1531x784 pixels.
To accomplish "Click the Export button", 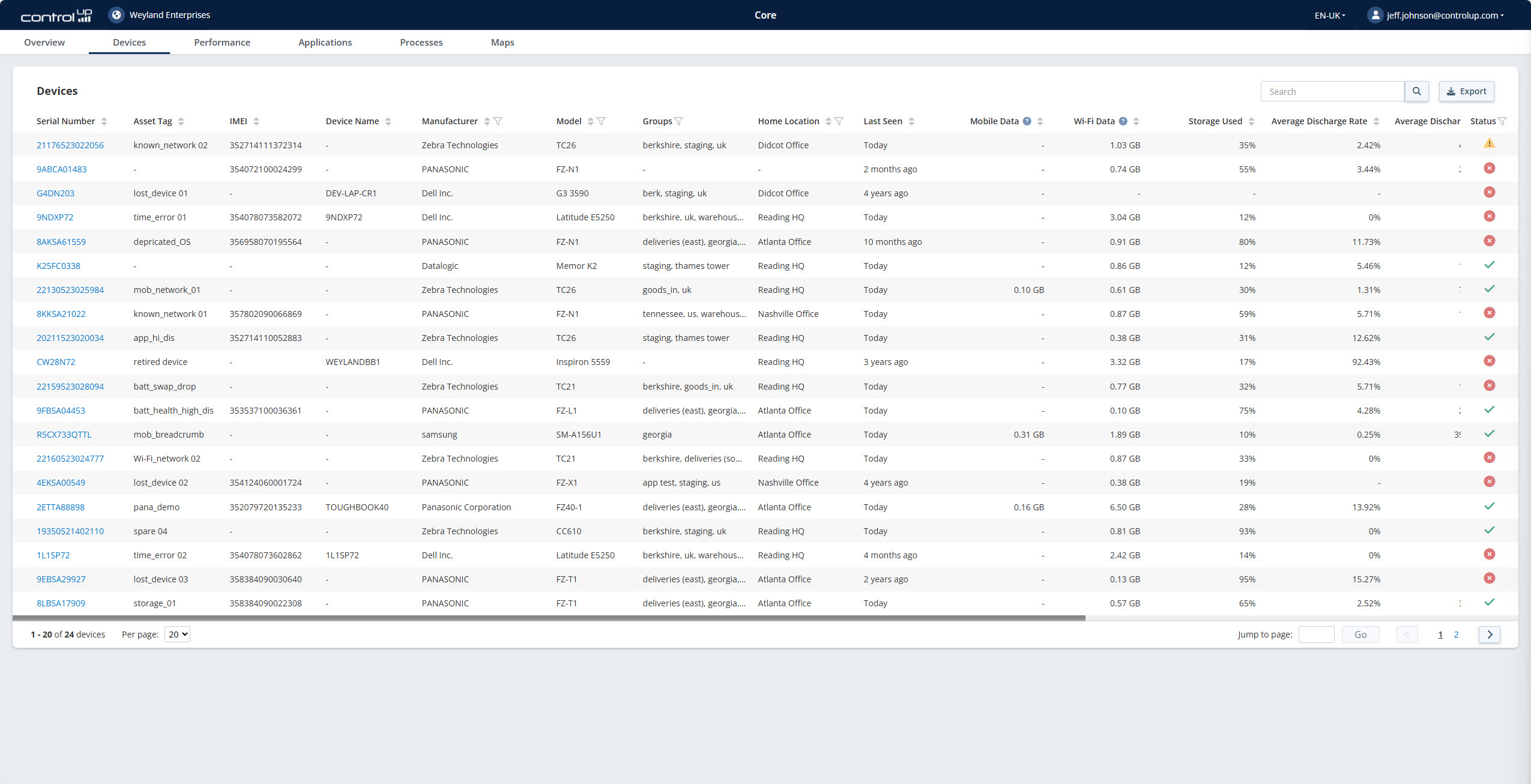I will [1466, 91].
